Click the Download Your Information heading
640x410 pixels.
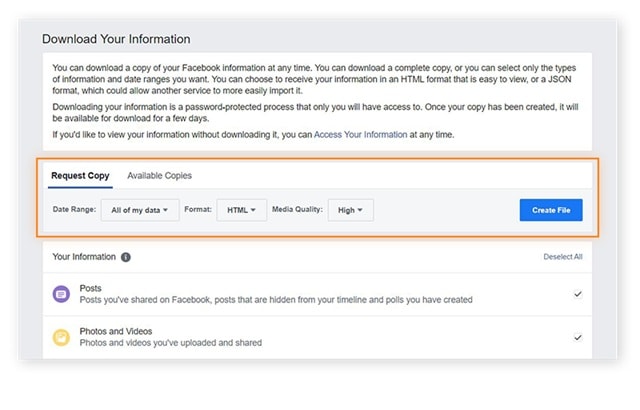click(x=116, y=39)
